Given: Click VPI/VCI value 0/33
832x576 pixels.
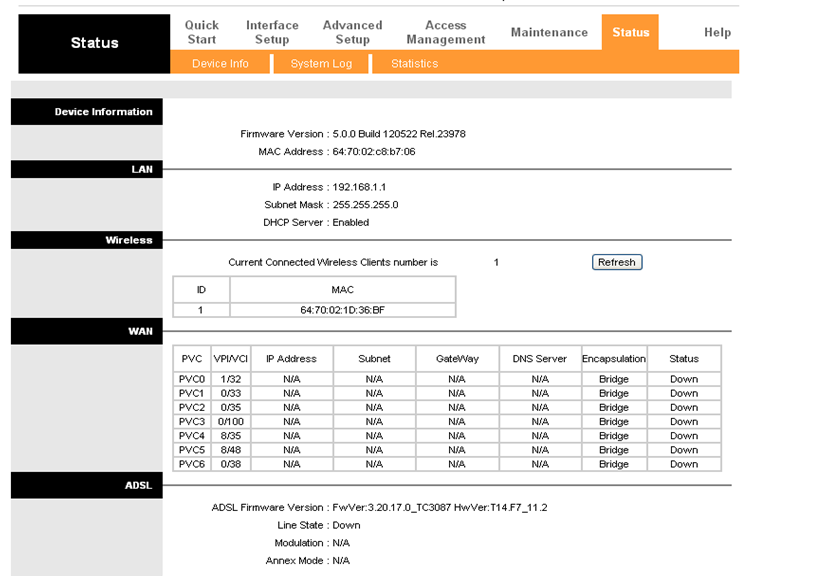Looking at the screenshot, I should click(231, 394).
